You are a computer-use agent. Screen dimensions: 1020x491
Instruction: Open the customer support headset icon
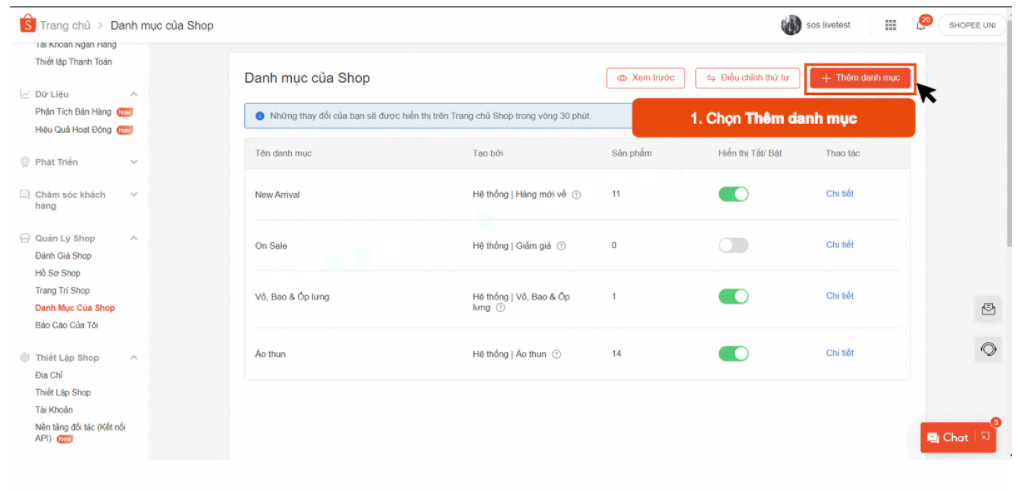tap(988, 350)
